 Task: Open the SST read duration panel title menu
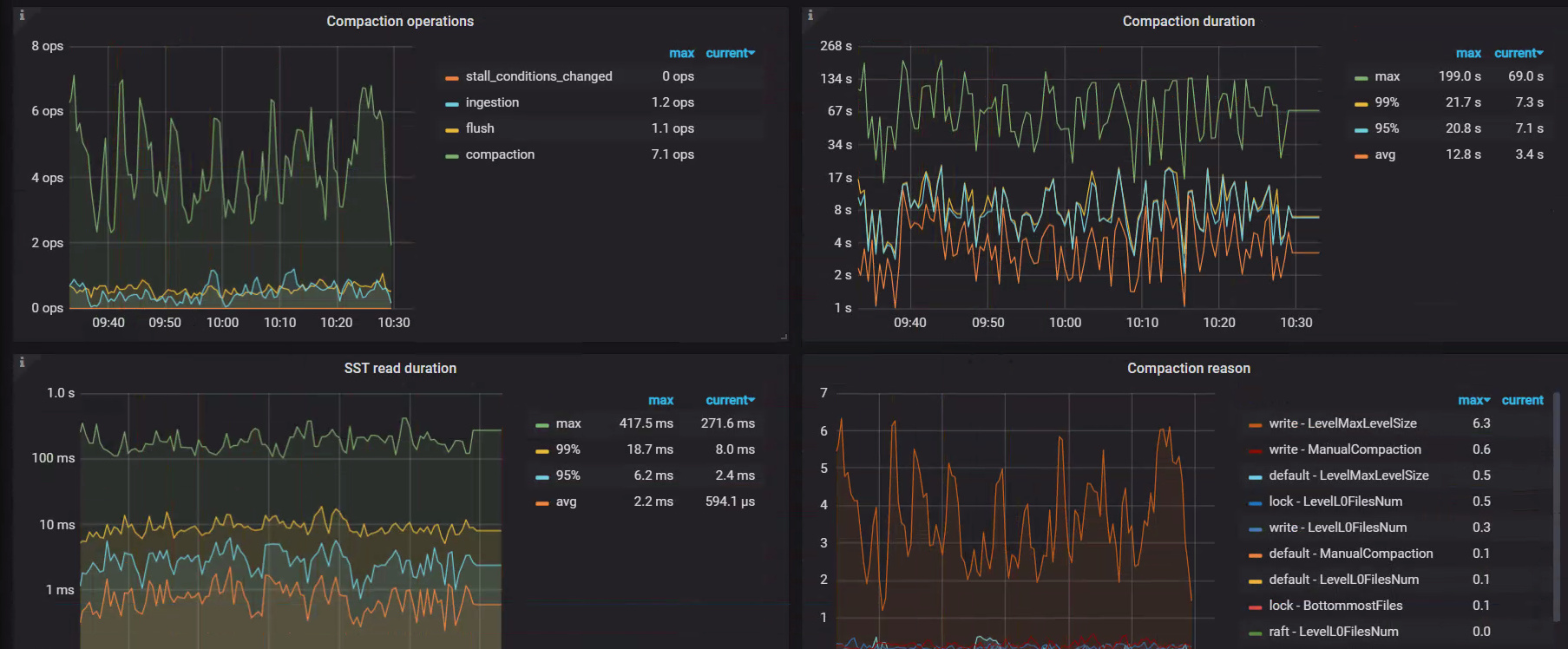pyautogui.click(x=400, y=368)
